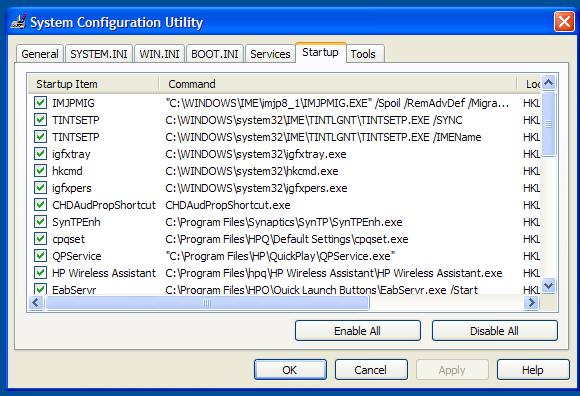Click the System Configuration Utility title icon
Screen dimensions: 580x396
(x=18, y=22)
